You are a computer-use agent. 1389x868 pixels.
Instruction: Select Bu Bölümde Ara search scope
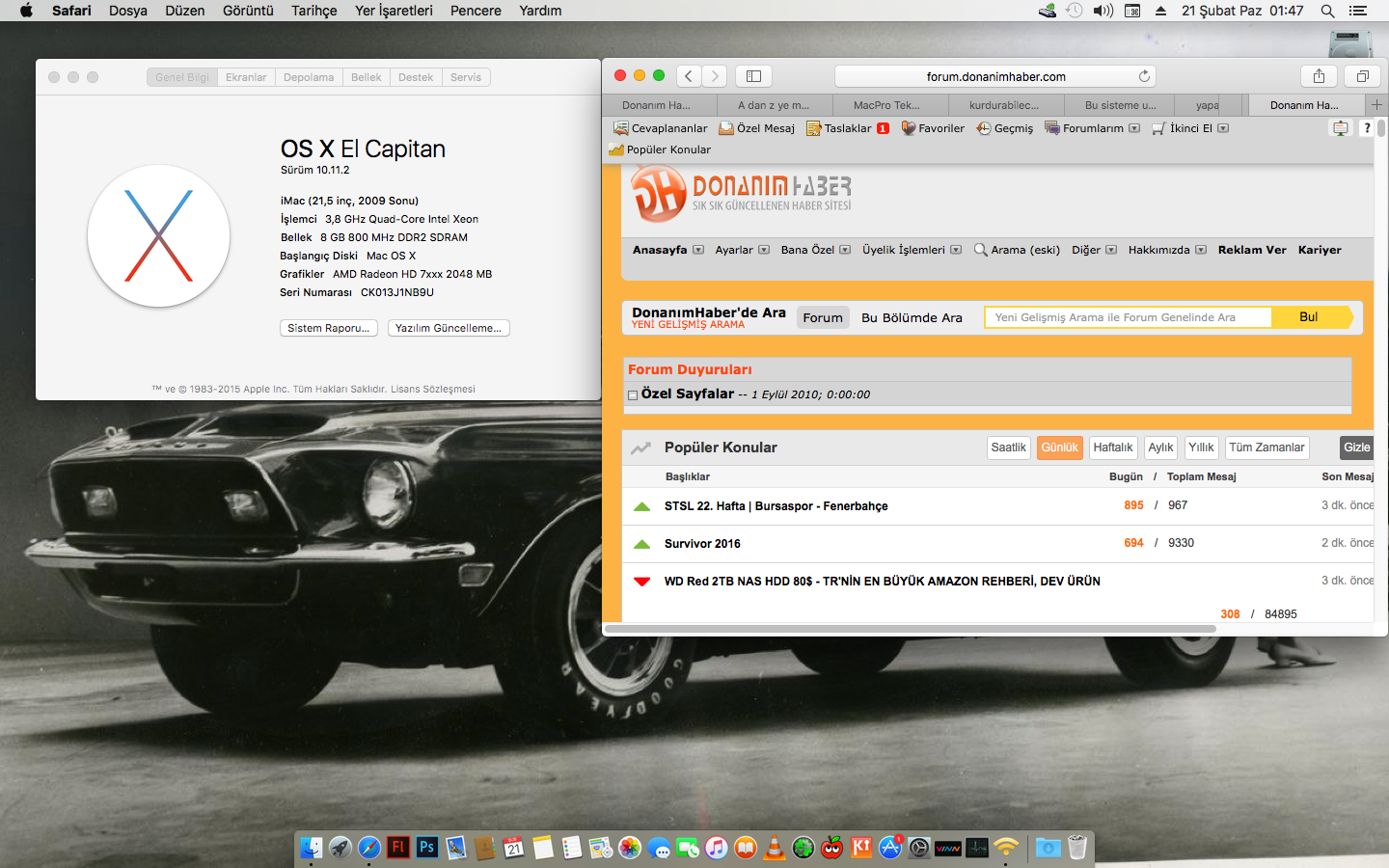point(912,317)
